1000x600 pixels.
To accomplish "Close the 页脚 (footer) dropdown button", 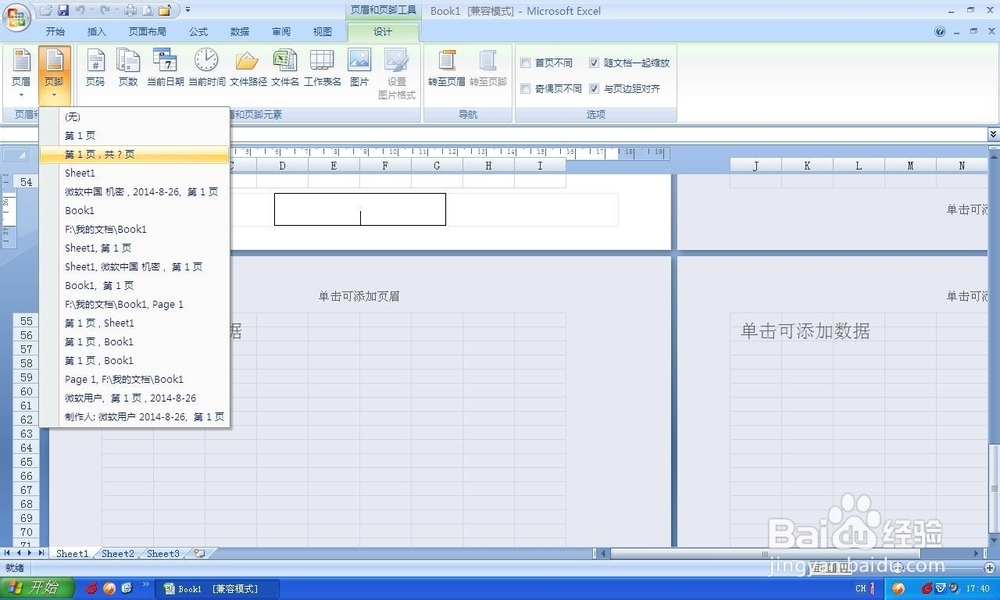I will (54, 73).
